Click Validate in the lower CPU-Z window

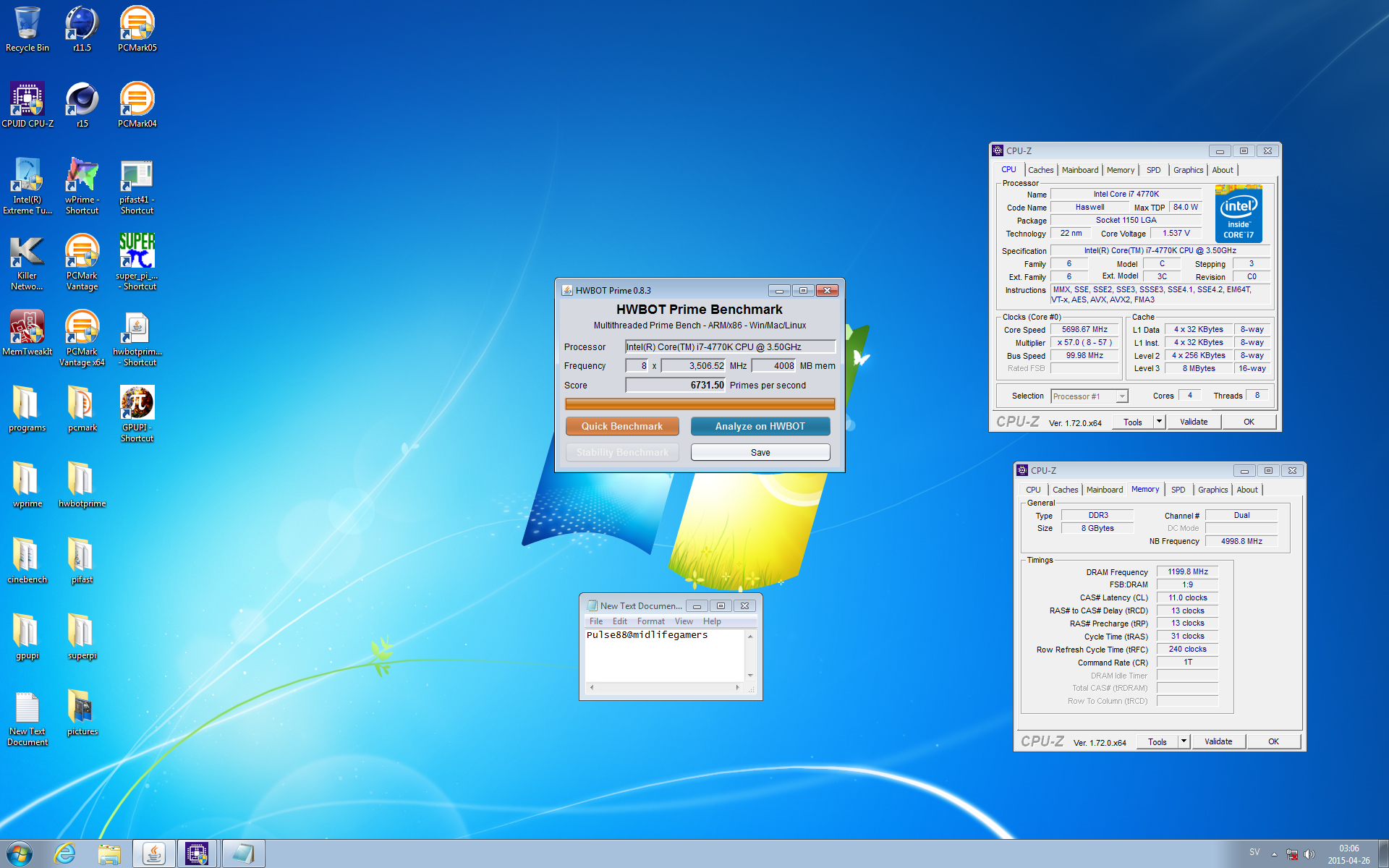1218,741
